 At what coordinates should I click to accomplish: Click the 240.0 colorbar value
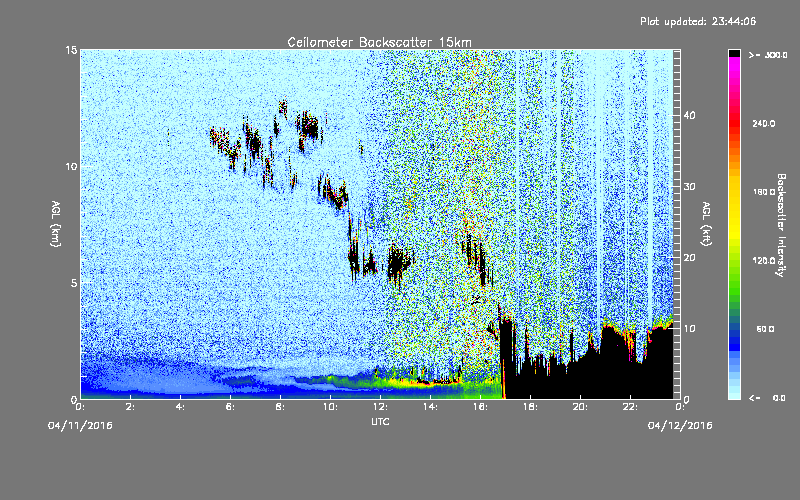click(763, 124)
